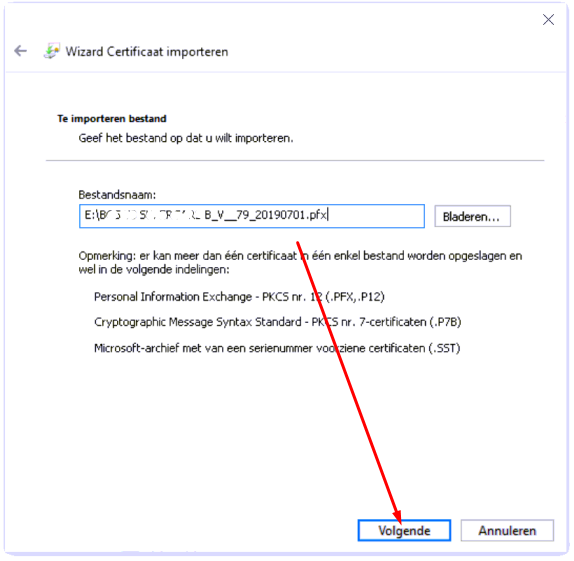Go back using the left arrow icon
The height and width of the screenshot is (561, 574).
click(x=20, y=51)
